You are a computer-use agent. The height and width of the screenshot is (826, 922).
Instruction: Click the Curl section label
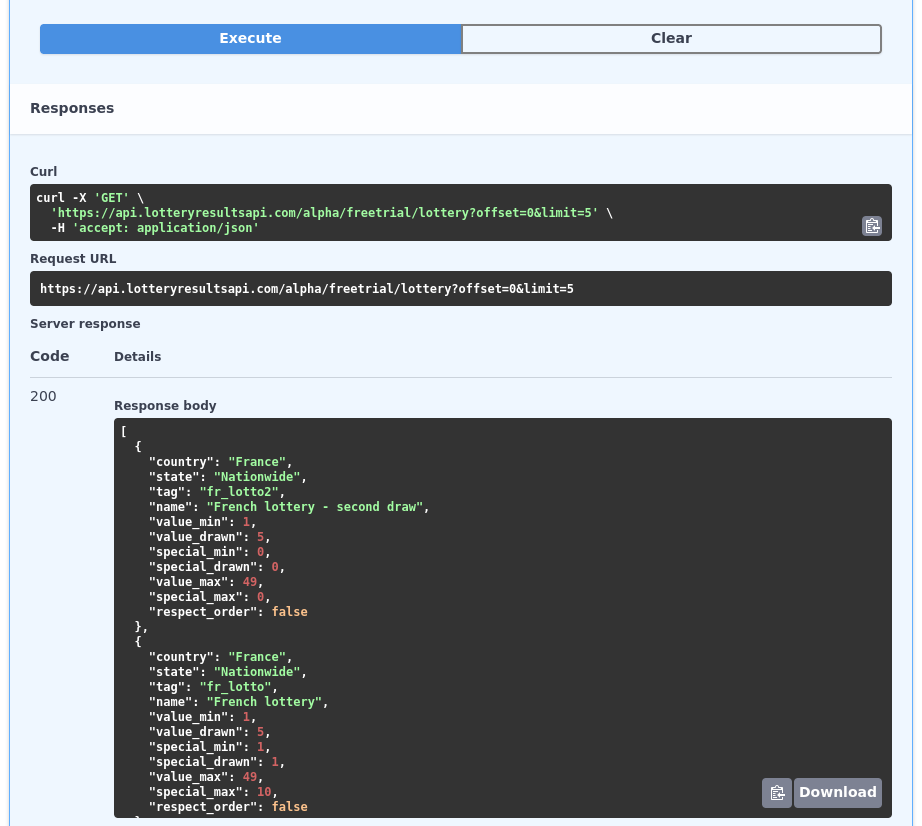(44, 172)
